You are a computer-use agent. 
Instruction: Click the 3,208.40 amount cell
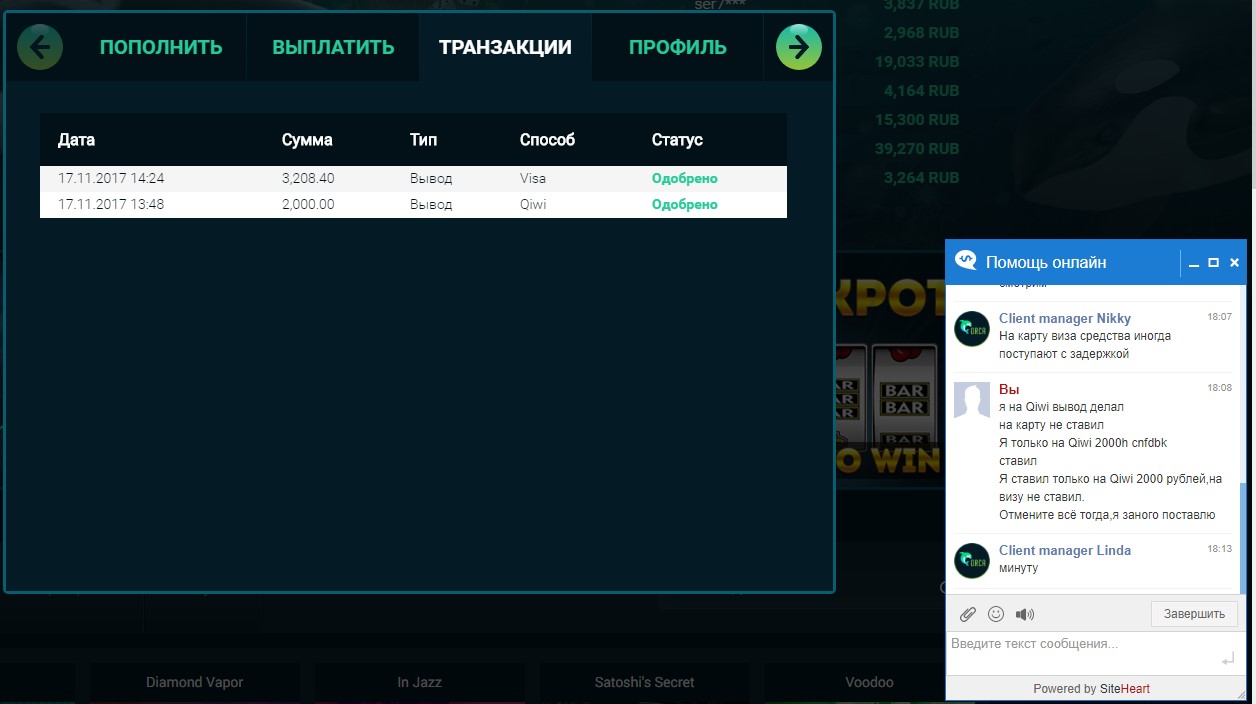coord(308,179)
